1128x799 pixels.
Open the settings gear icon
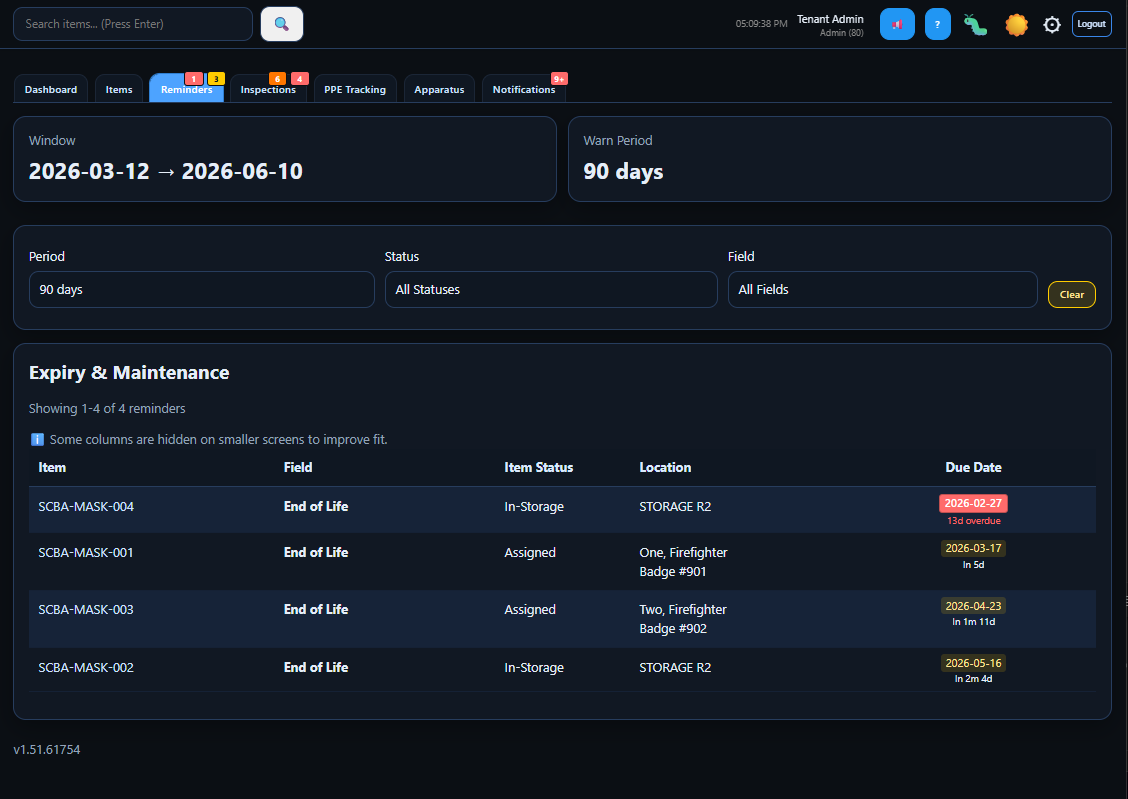[x=1052, y=23]
